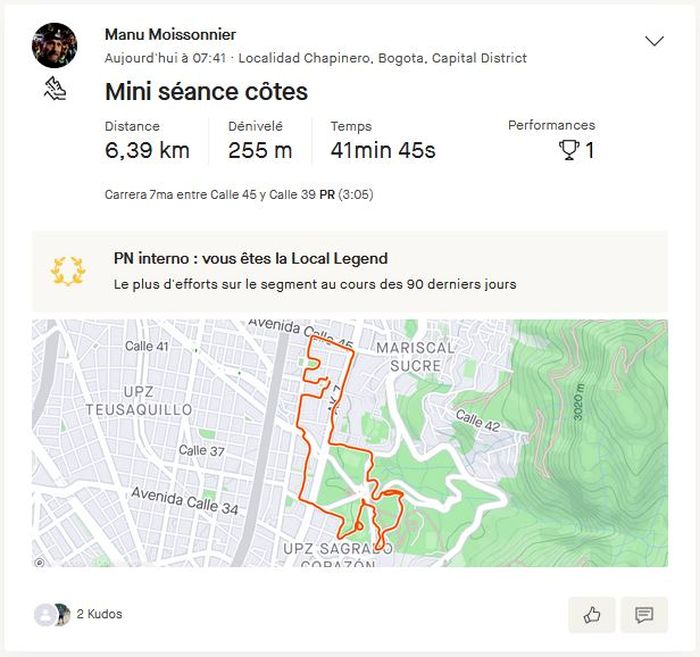
Task: Open athlete name Manu Moissonnier link
Action: 170,35
